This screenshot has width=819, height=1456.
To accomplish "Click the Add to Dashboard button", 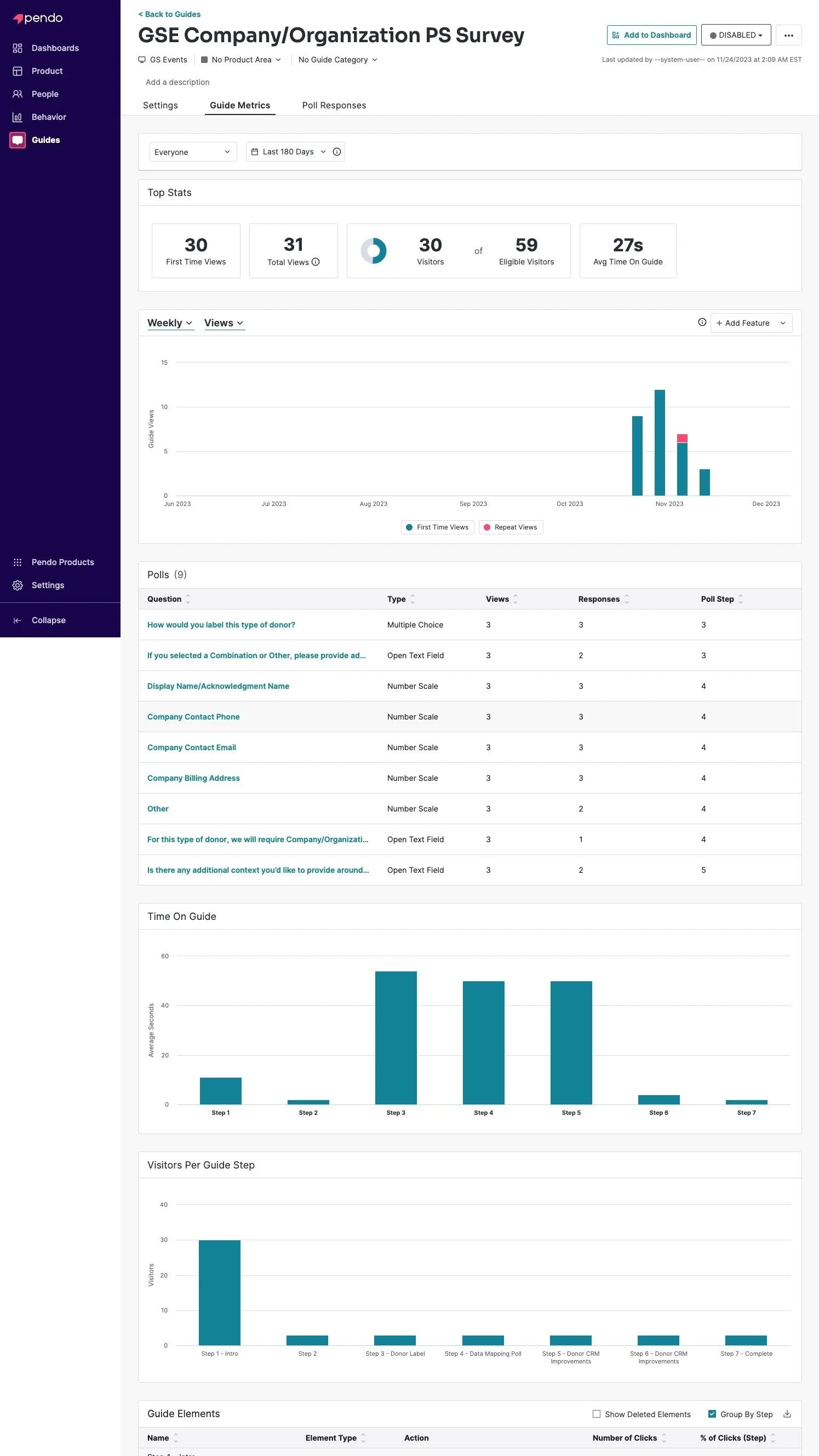I will pos(651,35).
